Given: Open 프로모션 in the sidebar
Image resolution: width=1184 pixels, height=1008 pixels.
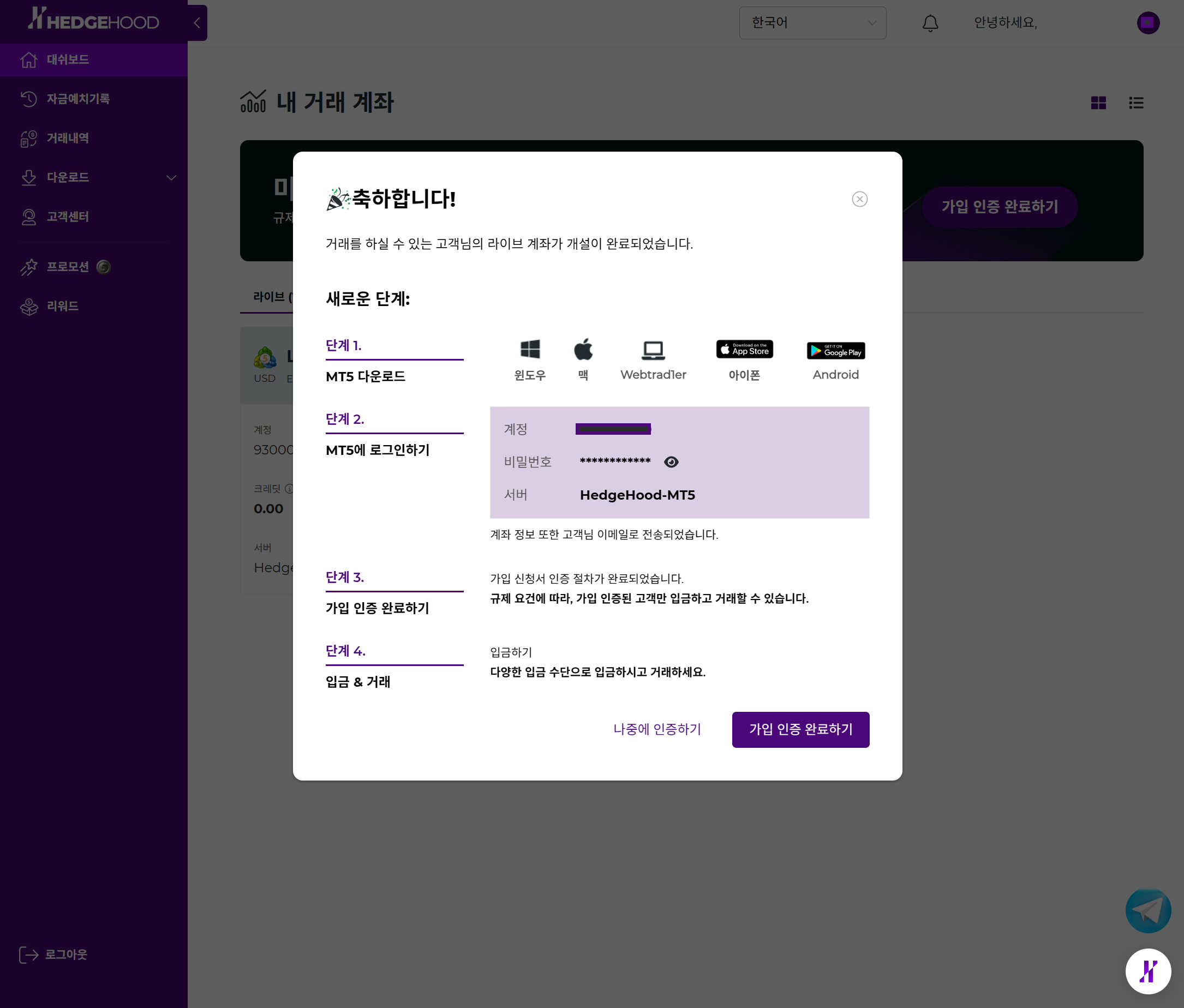Looking at the screenshot, I should (94, 267).
